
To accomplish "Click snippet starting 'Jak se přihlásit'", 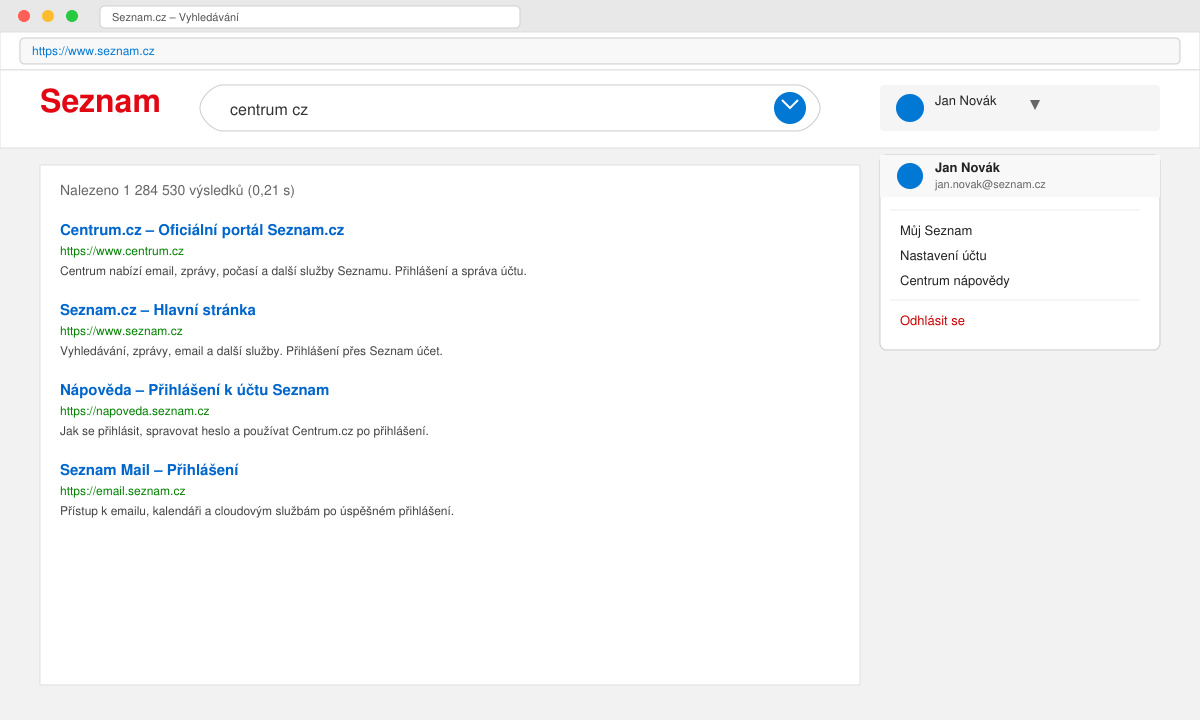I will [244, 431].
